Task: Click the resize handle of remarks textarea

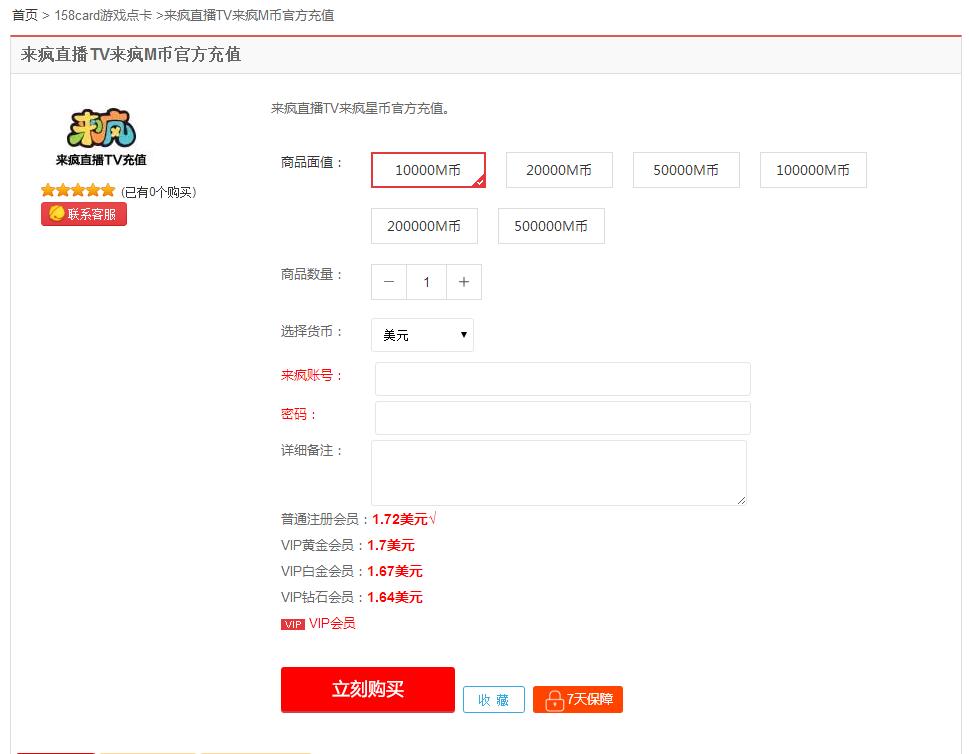Action: 742,500
